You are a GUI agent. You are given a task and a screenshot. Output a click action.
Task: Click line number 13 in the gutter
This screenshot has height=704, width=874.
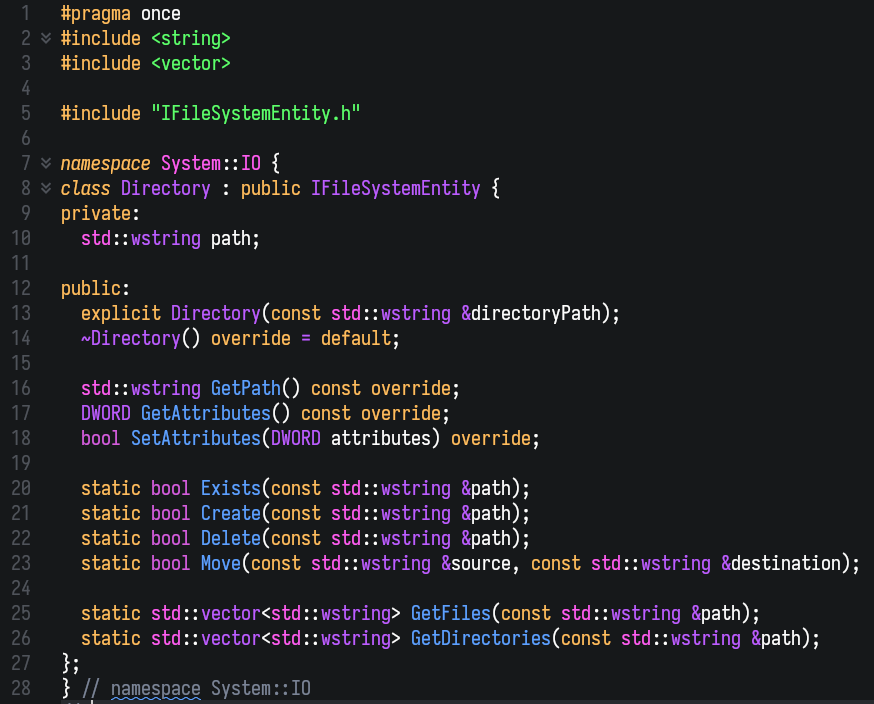[x=21, y=313]
